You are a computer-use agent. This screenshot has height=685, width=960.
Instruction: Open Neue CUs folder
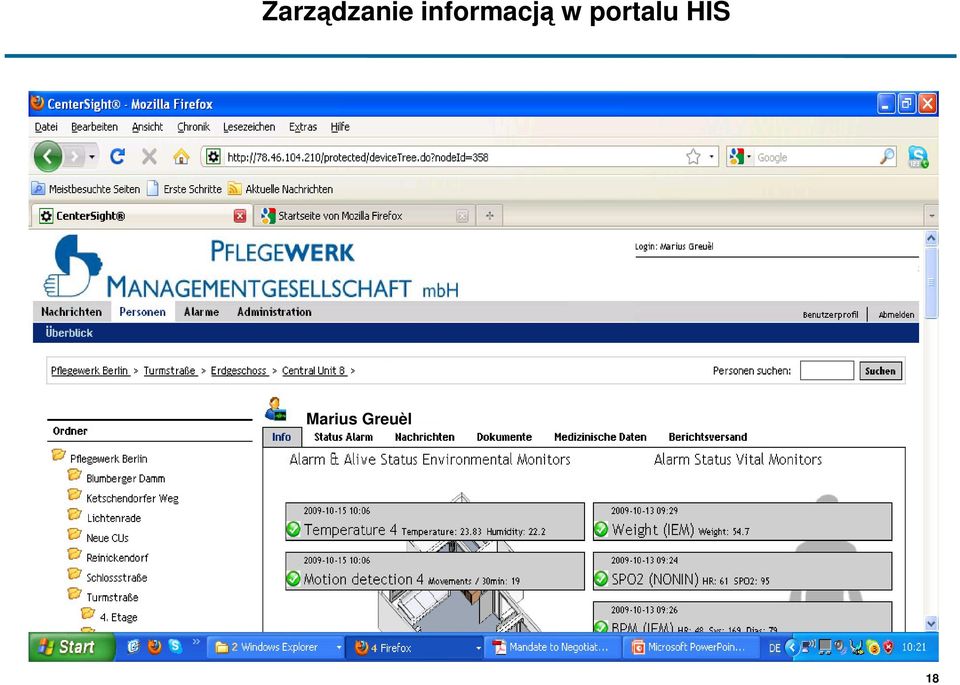99,537
